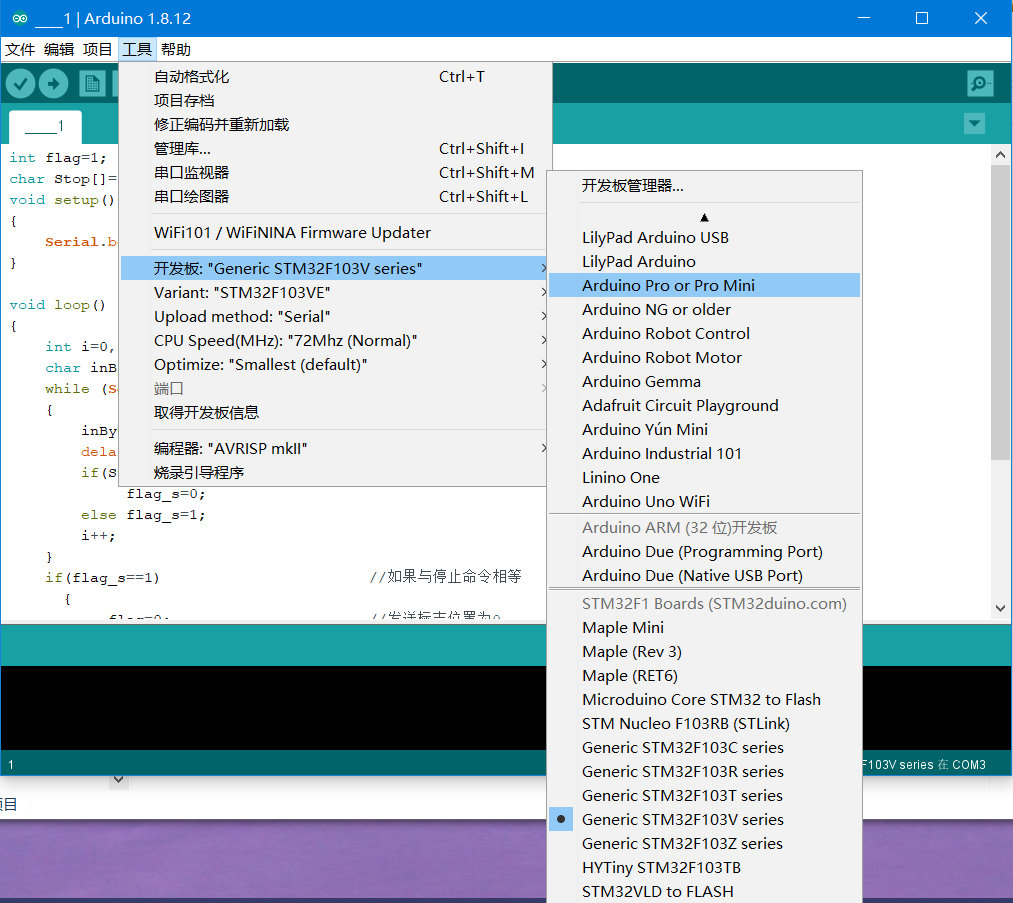The width and height of the screenshot is (1013, 903).
Task: Open the 编辑 menu
Action: tap(59, 50)
